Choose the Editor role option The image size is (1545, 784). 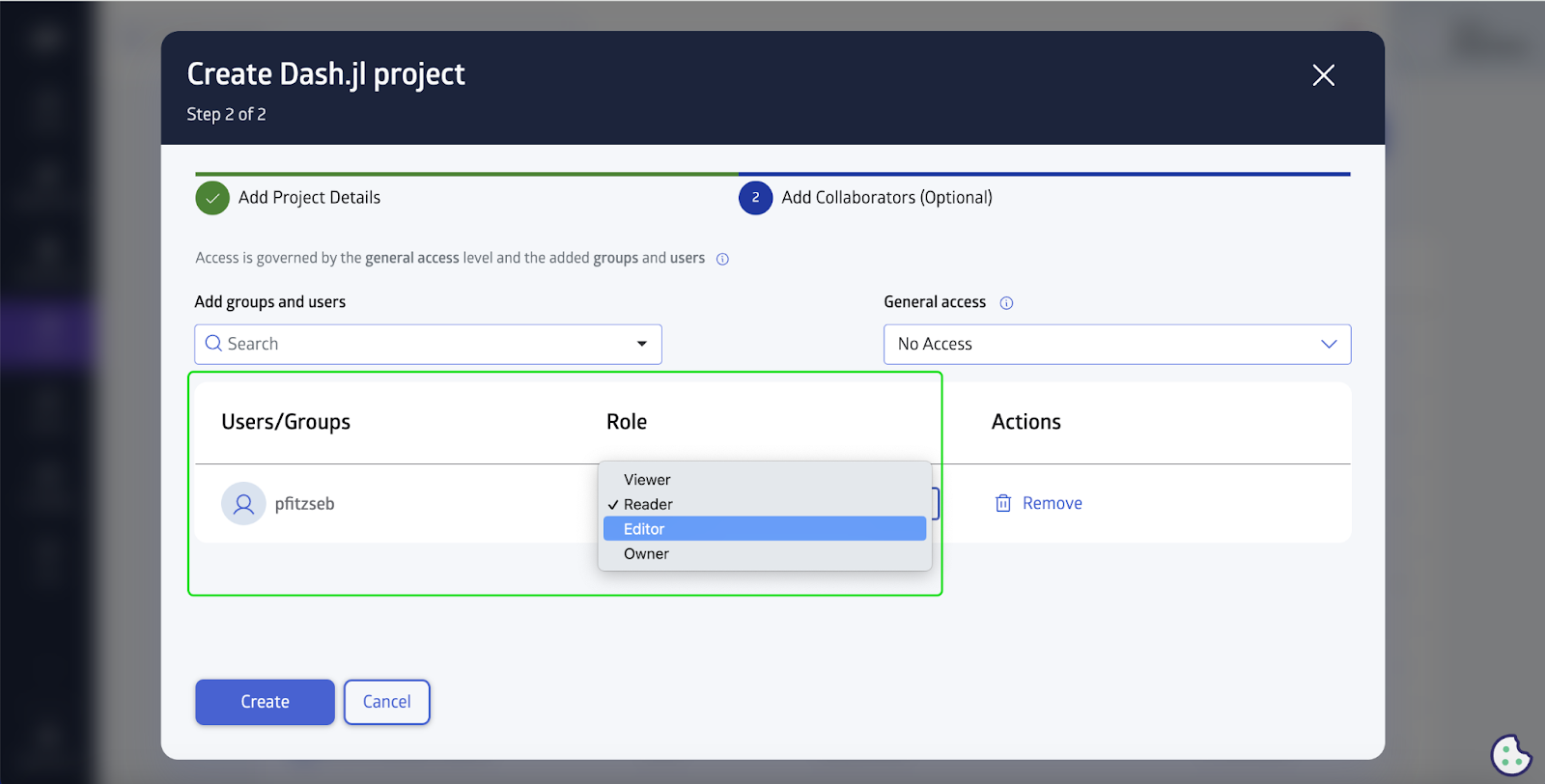[x=765, y=529]
